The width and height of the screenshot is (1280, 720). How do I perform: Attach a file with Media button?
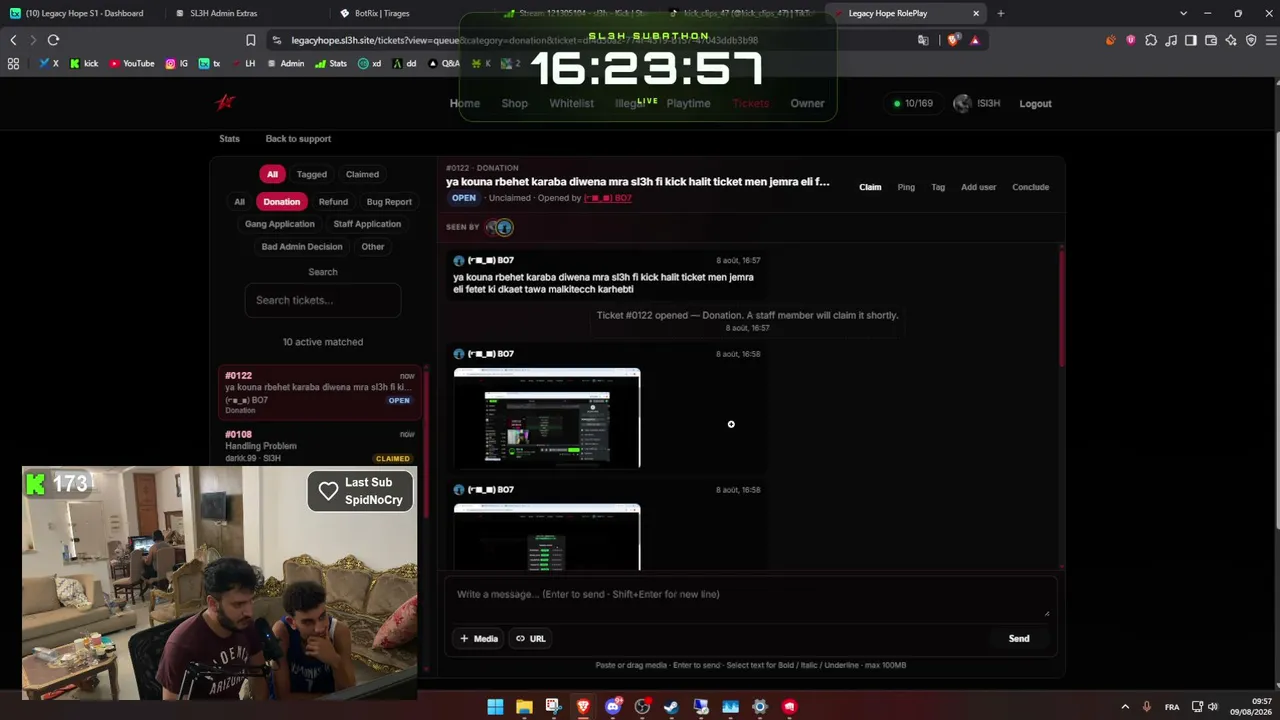(x=479, y=638)
